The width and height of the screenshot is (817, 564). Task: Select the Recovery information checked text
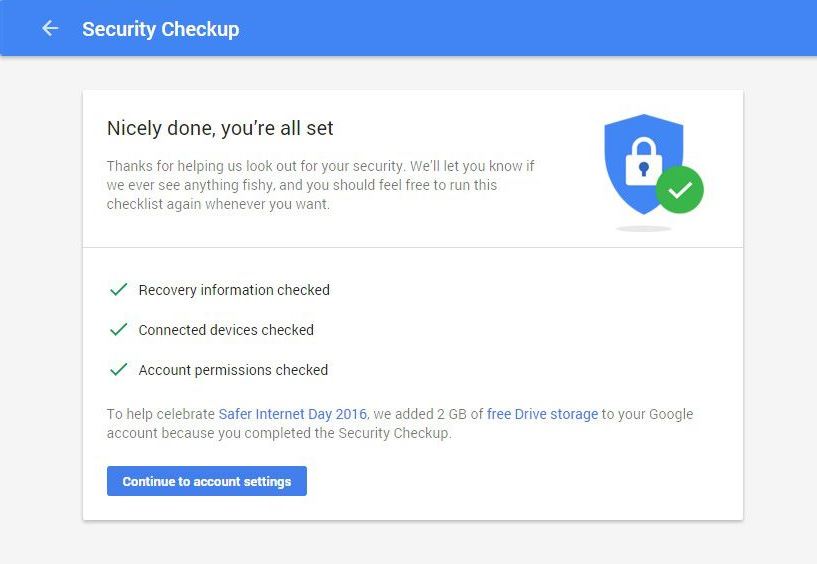coord(234,290)
